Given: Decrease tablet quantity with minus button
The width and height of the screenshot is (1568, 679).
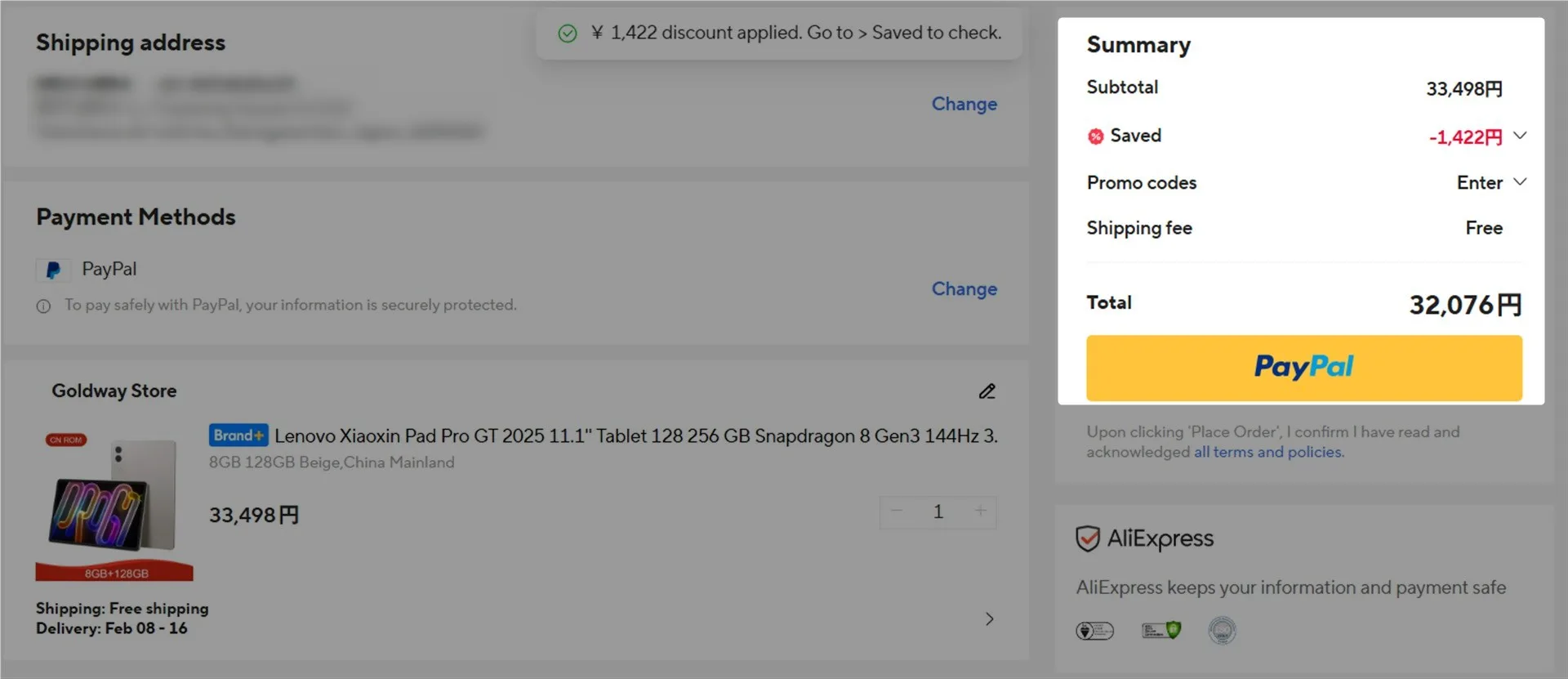Looking at the screenshot, I should [x=897, y=511].
